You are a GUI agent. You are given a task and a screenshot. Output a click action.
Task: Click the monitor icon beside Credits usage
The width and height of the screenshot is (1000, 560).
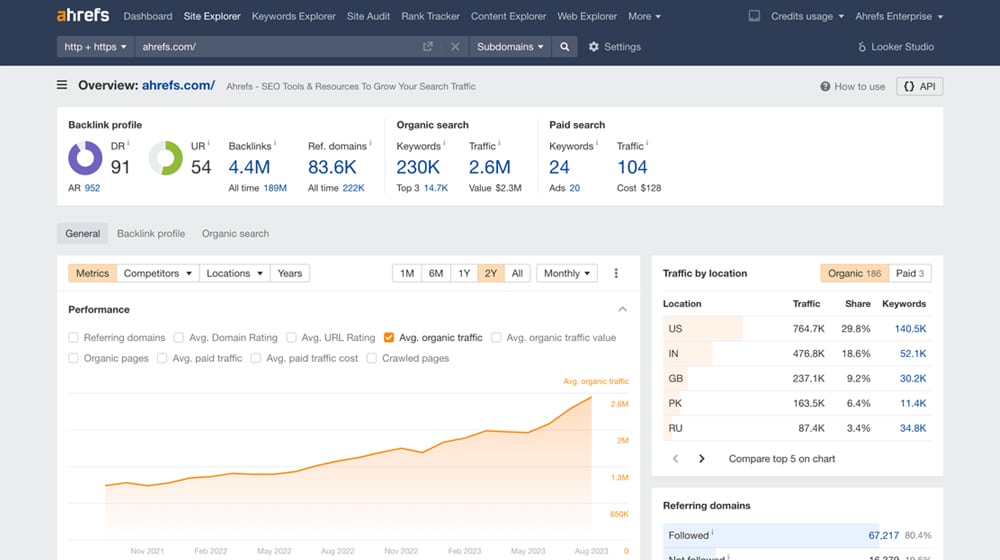[754, 16]
